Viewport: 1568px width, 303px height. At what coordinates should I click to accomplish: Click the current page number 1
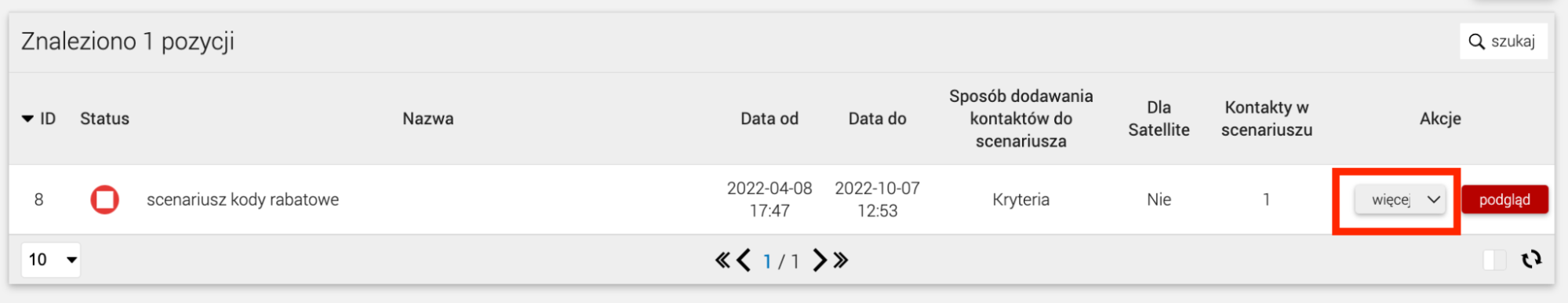pyautogui.click(x=767, y=261)
